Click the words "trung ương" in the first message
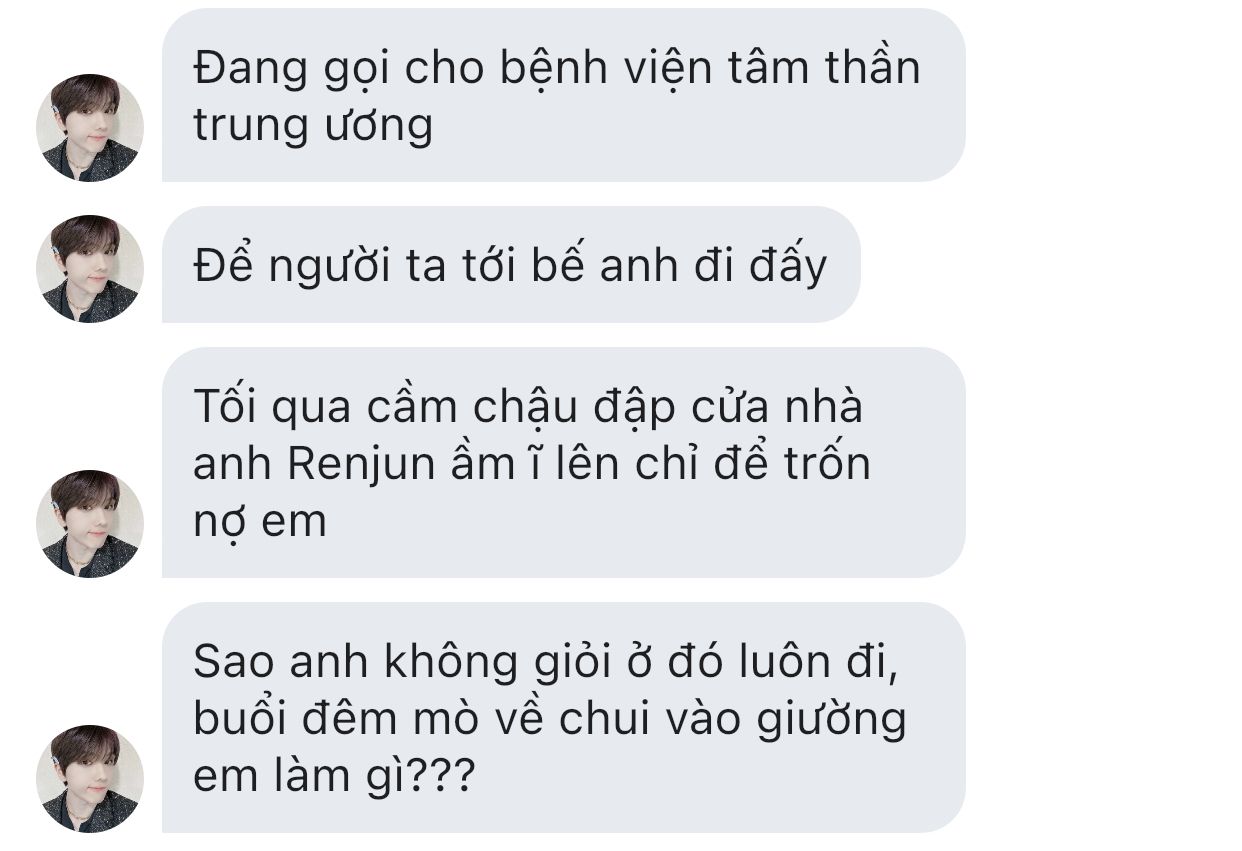Viewport: 1242px width, 851px height. tap(313, 125)
